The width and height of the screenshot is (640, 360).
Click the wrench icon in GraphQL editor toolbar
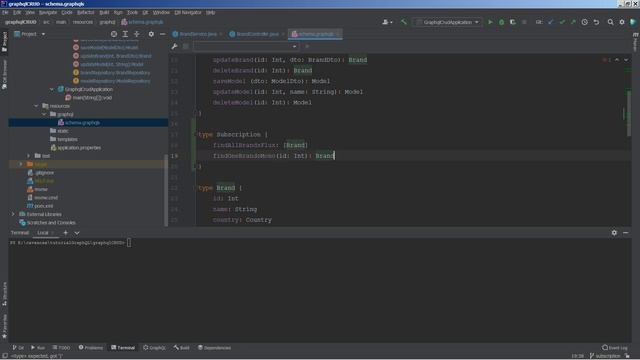click(174, 47)
